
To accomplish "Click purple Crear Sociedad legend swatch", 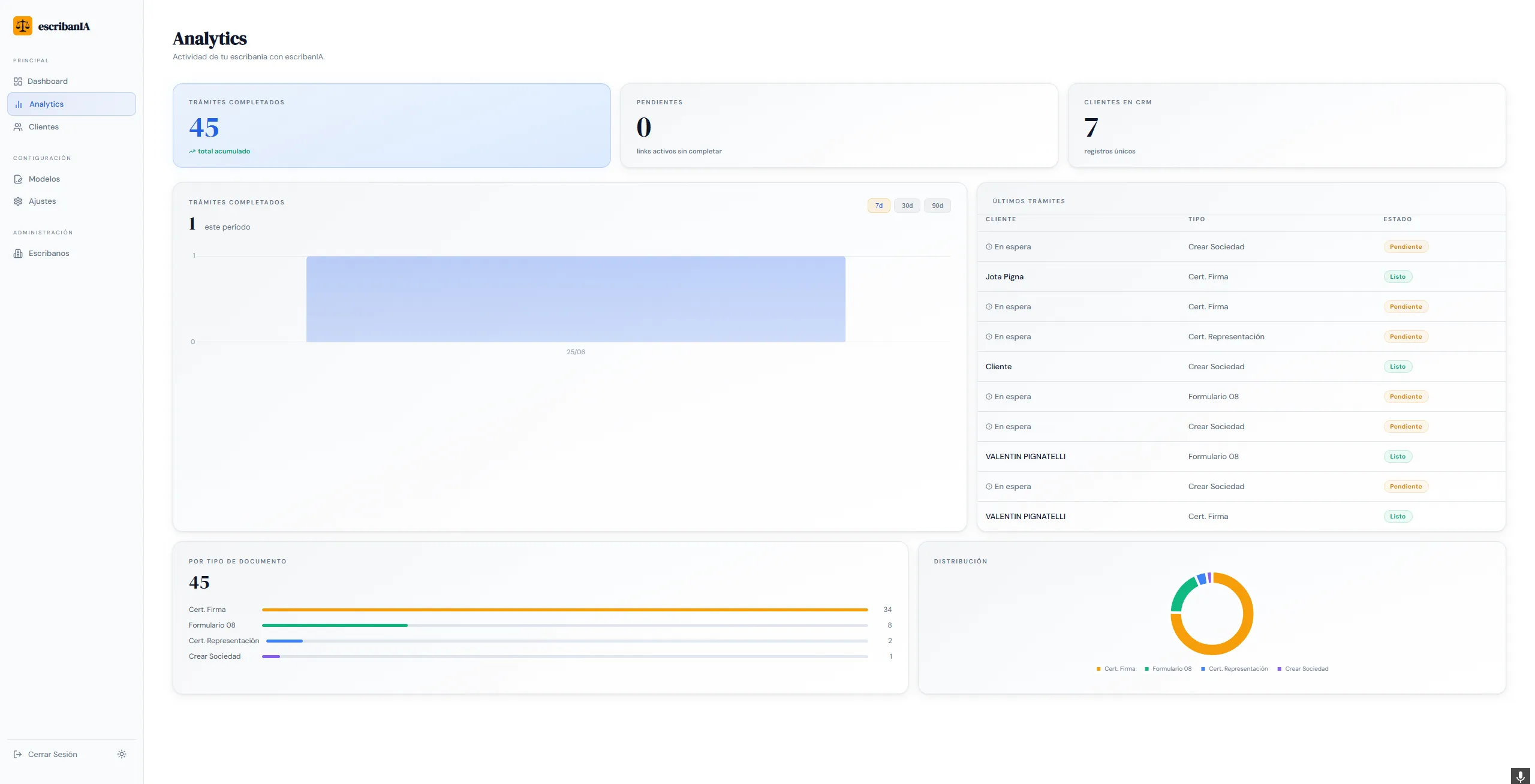I will pos(1280,669).
